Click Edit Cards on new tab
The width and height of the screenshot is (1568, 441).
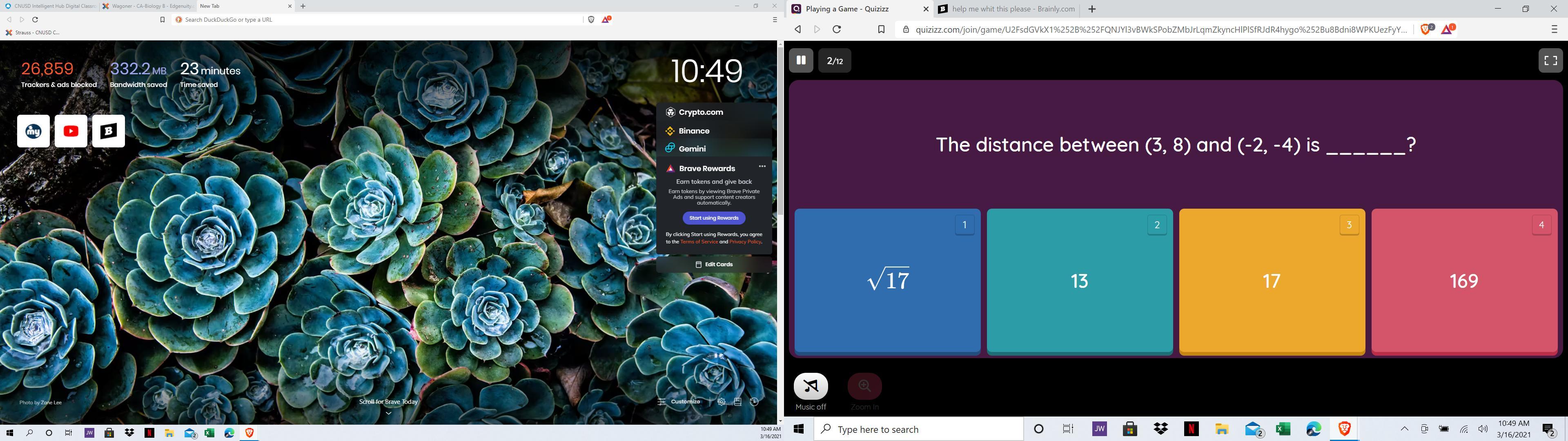[x=714, y=264]
